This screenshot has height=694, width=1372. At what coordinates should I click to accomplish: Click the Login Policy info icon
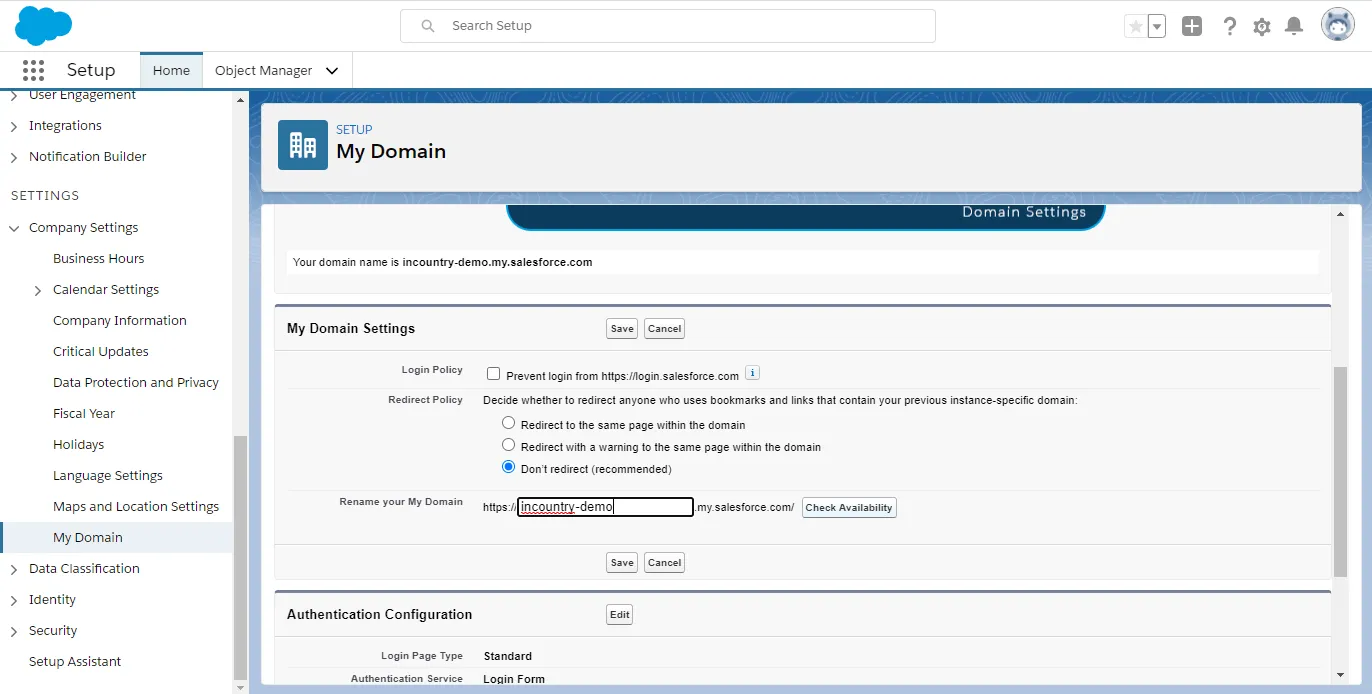753,373
